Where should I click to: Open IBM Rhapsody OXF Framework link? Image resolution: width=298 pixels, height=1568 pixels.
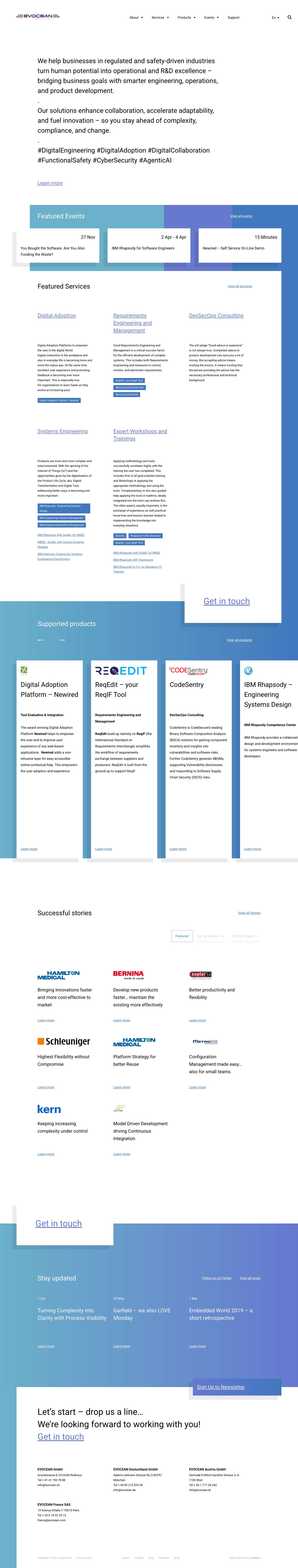[133, 560]
